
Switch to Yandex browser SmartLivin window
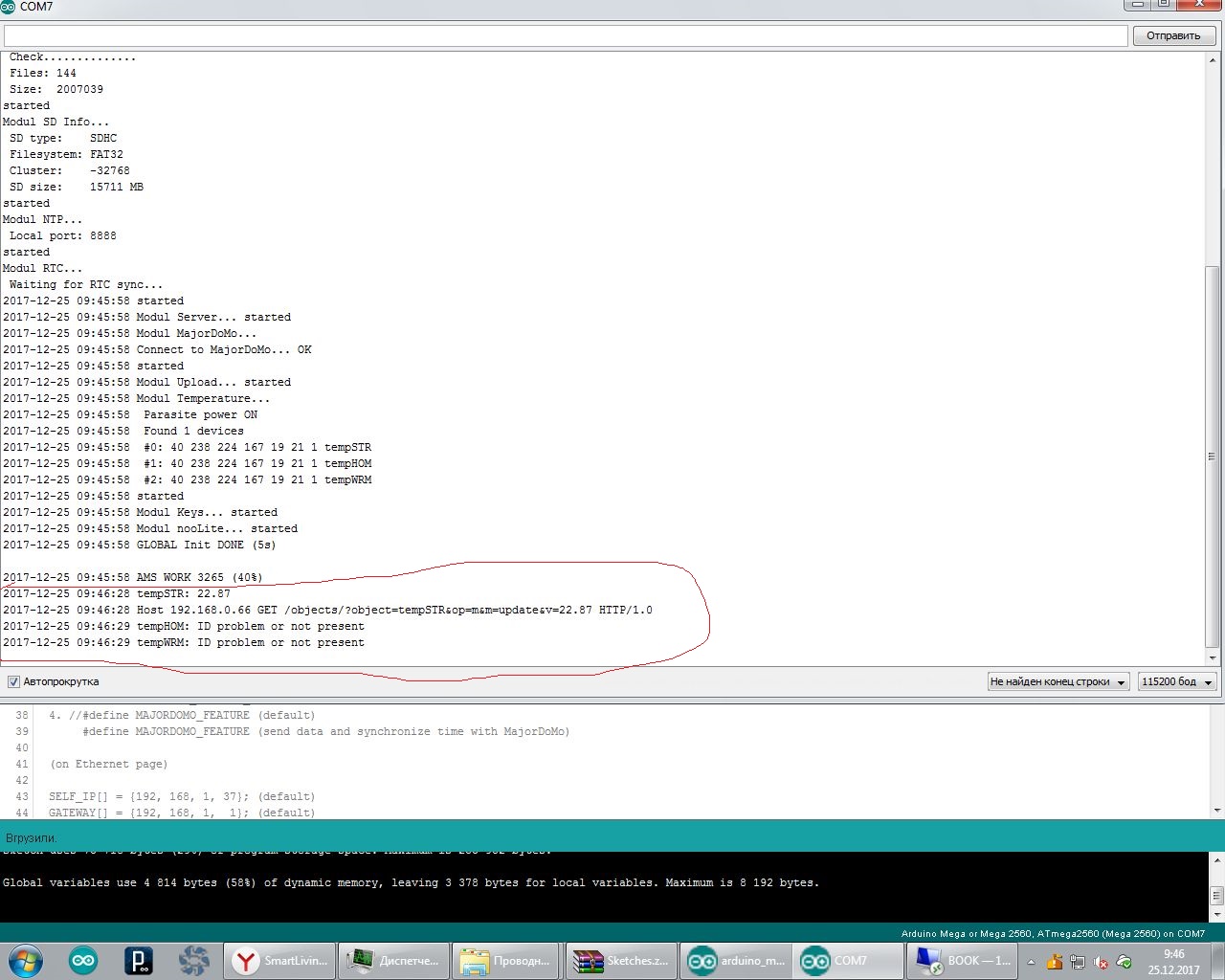pyautogui.click(x=280, y=960)
